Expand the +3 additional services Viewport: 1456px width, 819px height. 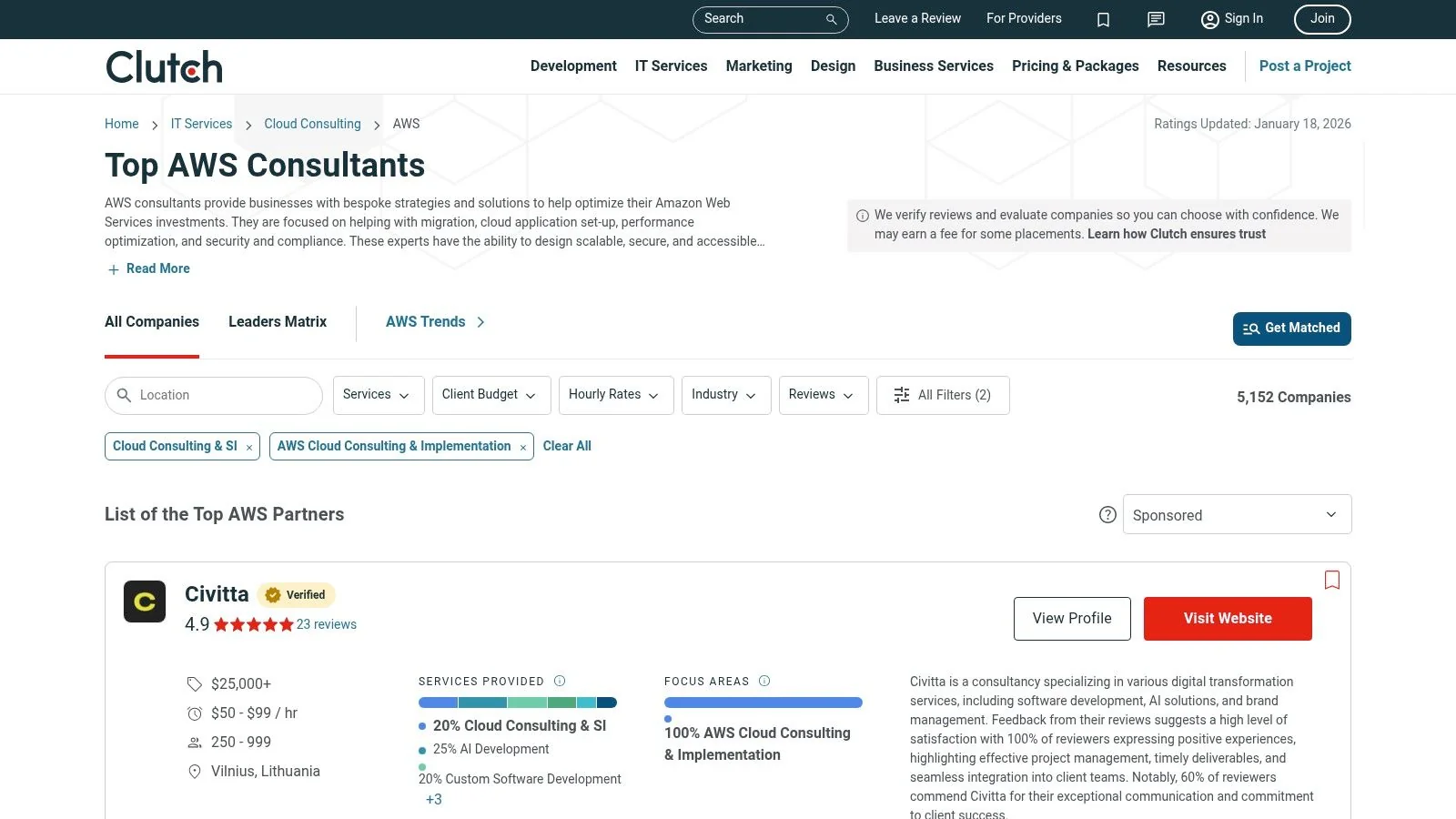tap(434, 799)
